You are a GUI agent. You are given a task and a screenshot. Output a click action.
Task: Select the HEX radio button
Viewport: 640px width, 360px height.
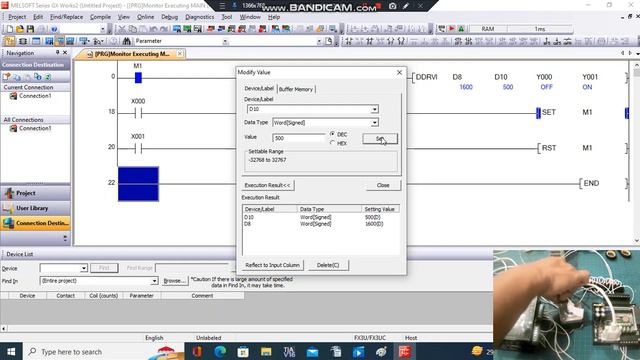tap(333, 143)
